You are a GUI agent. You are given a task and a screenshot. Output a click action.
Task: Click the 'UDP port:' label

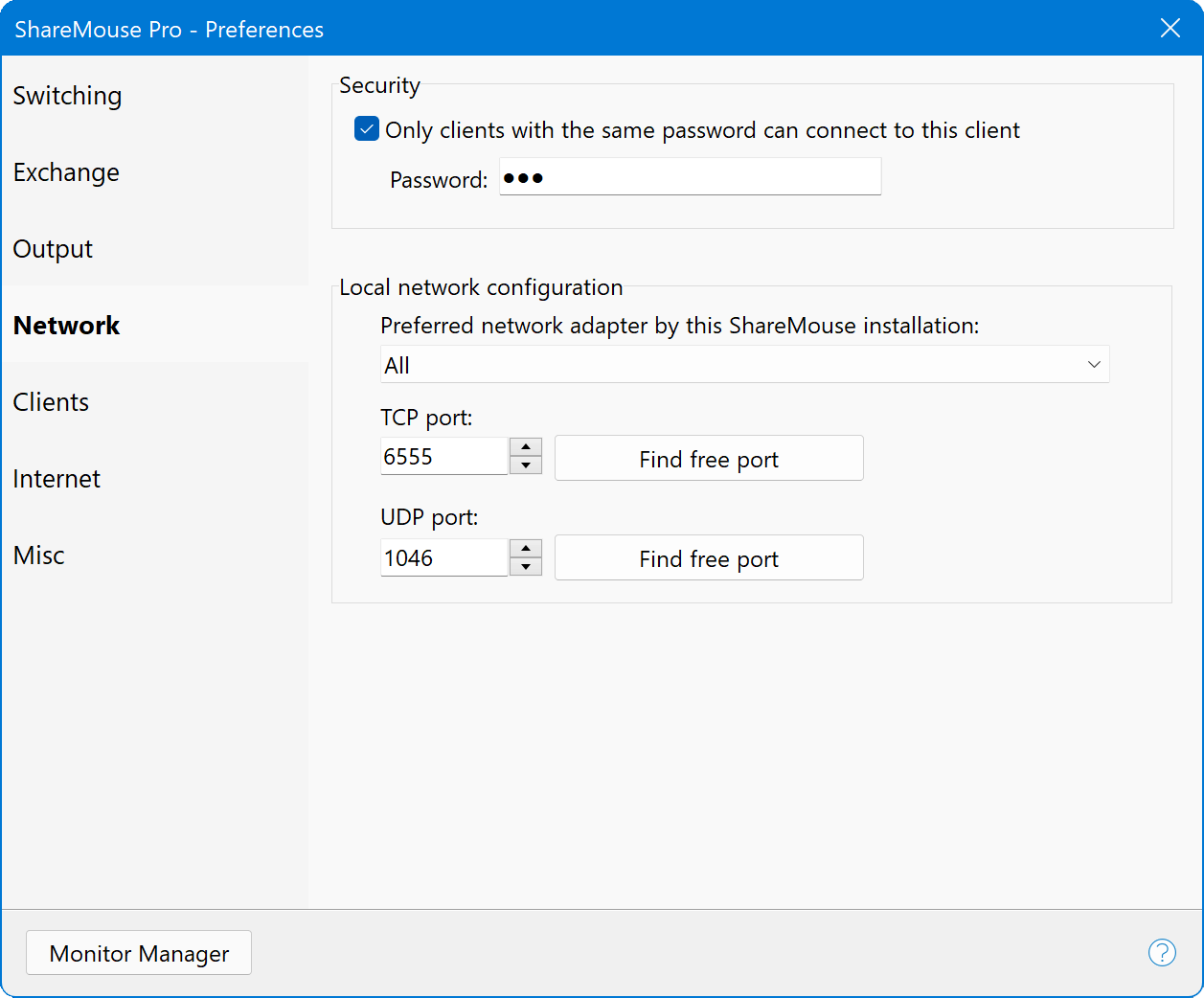coord(429,517)
